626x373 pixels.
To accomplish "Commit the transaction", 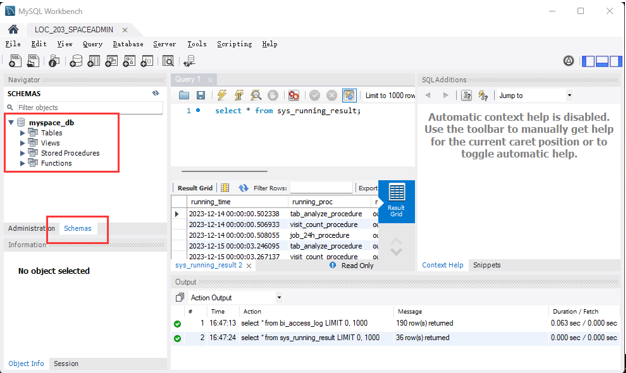I will (315, 95).
